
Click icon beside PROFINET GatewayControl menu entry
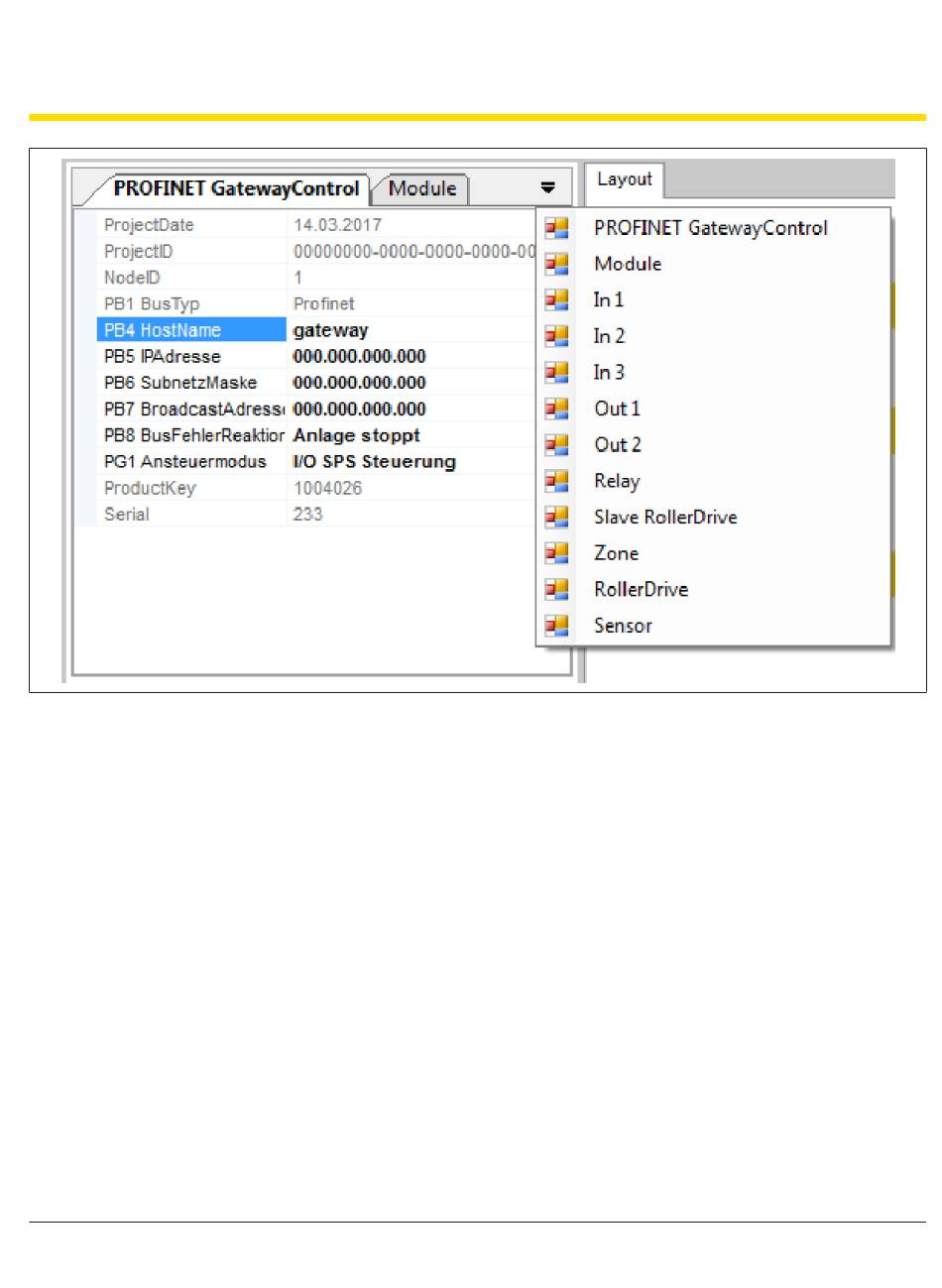click(x=557, y=228)
